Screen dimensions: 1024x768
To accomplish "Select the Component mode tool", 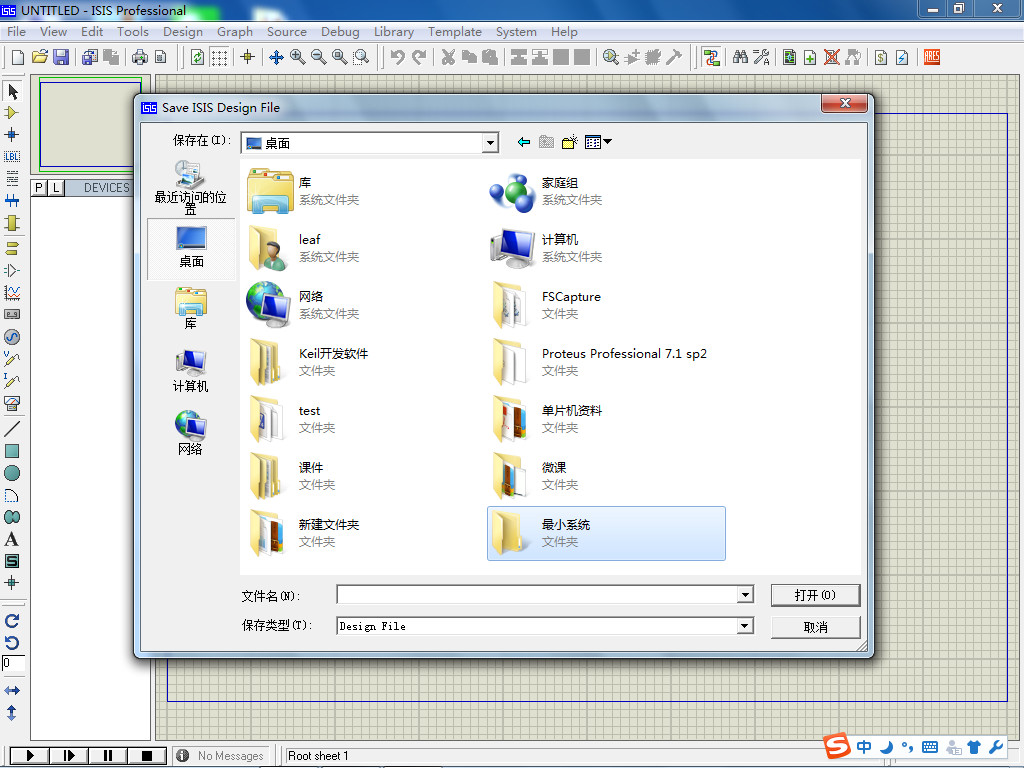I will click(x=12, y=113).
